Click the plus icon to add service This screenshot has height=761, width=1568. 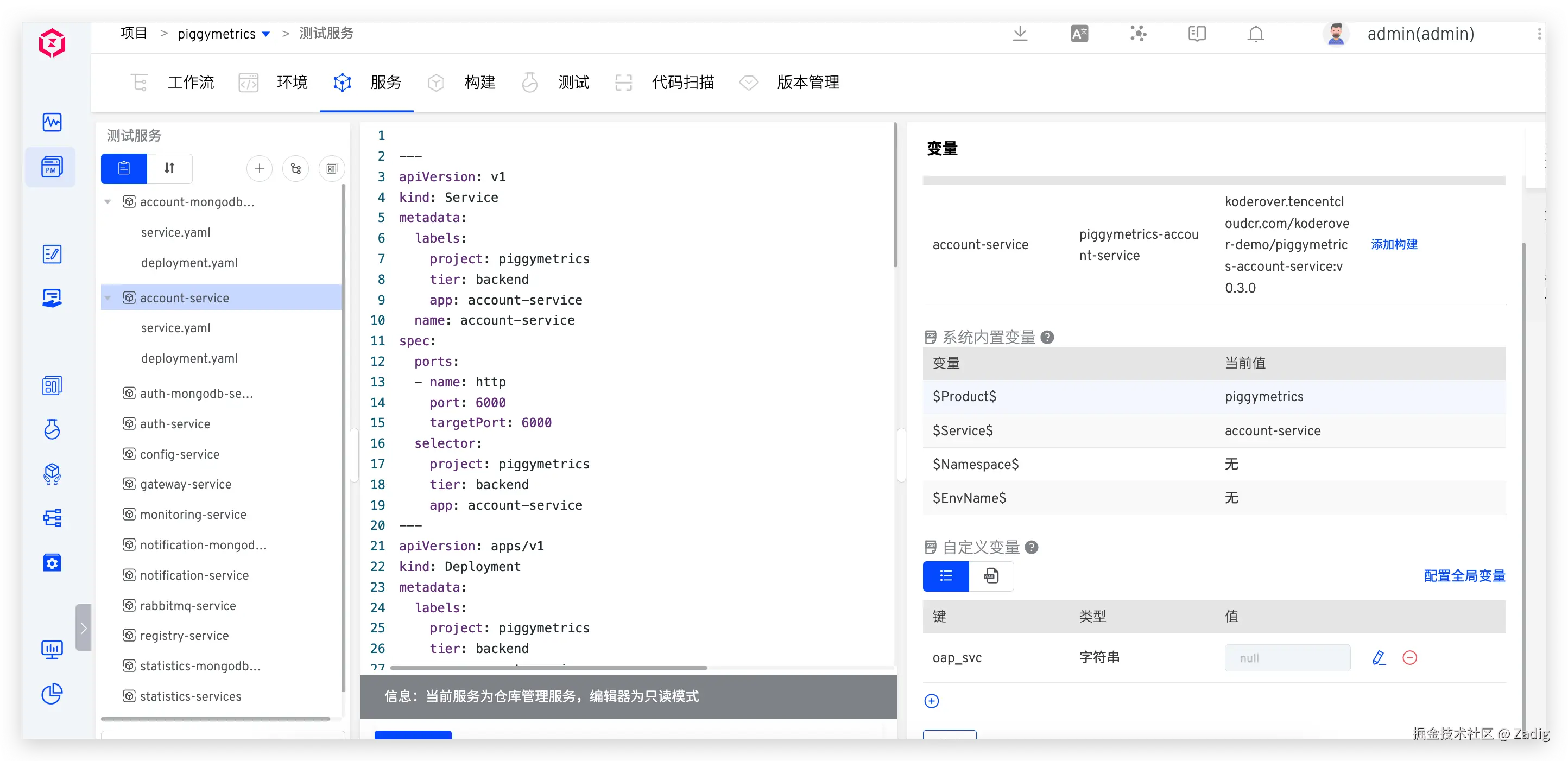260,168
